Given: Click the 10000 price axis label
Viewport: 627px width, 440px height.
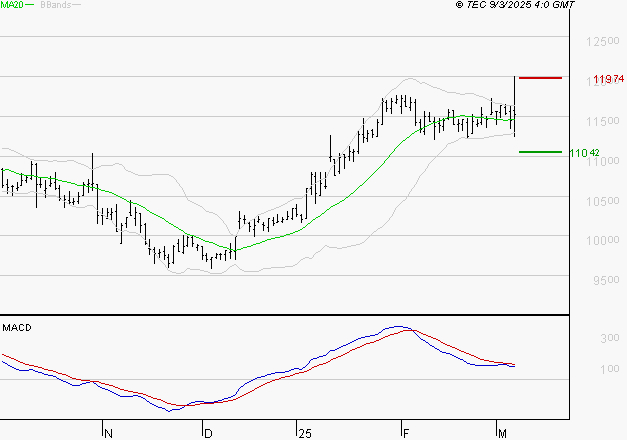Looking at the screenshot, I should [603, 240].
